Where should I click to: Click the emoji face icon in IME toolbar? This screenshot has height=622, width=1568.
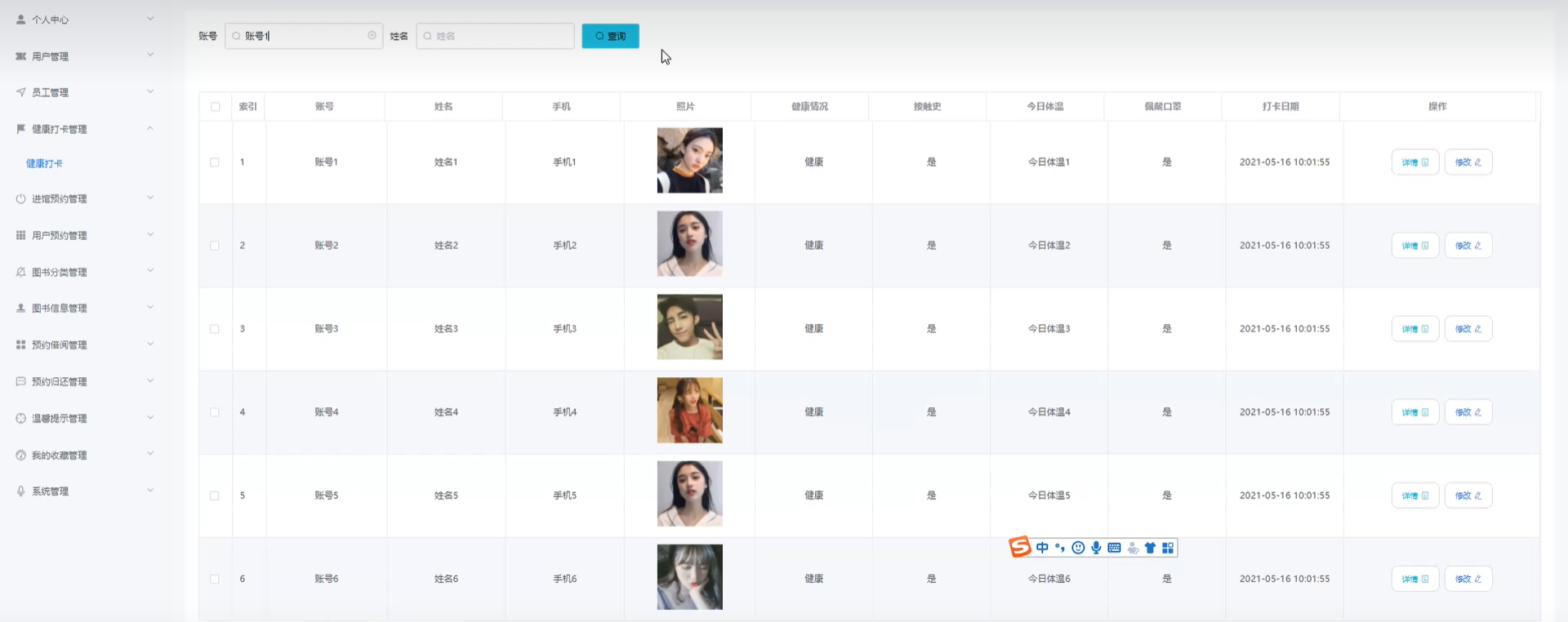click(1078, 548)
